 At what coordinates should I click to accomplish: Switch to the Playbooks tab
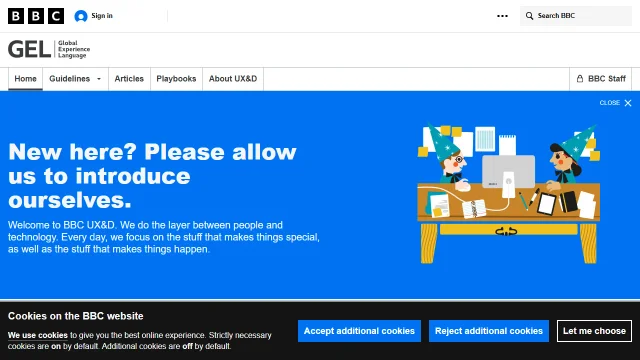point(176,79)
